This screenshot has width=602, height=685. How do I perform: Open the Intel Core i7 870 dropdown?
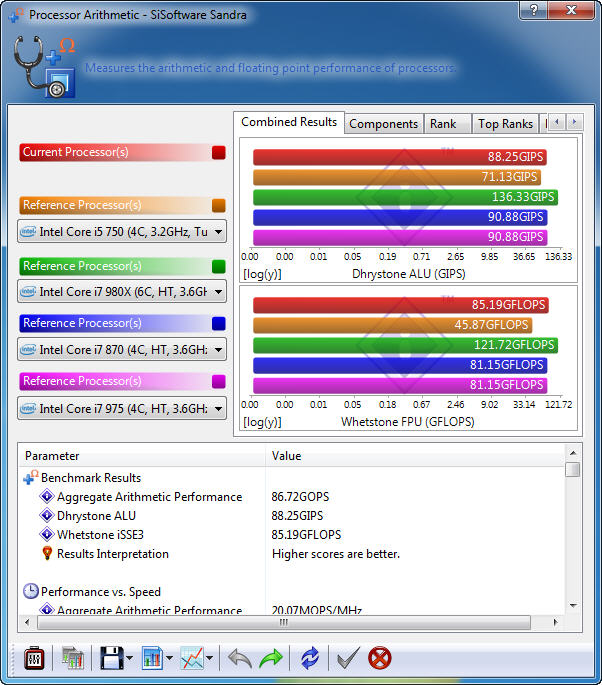(122, 349)
